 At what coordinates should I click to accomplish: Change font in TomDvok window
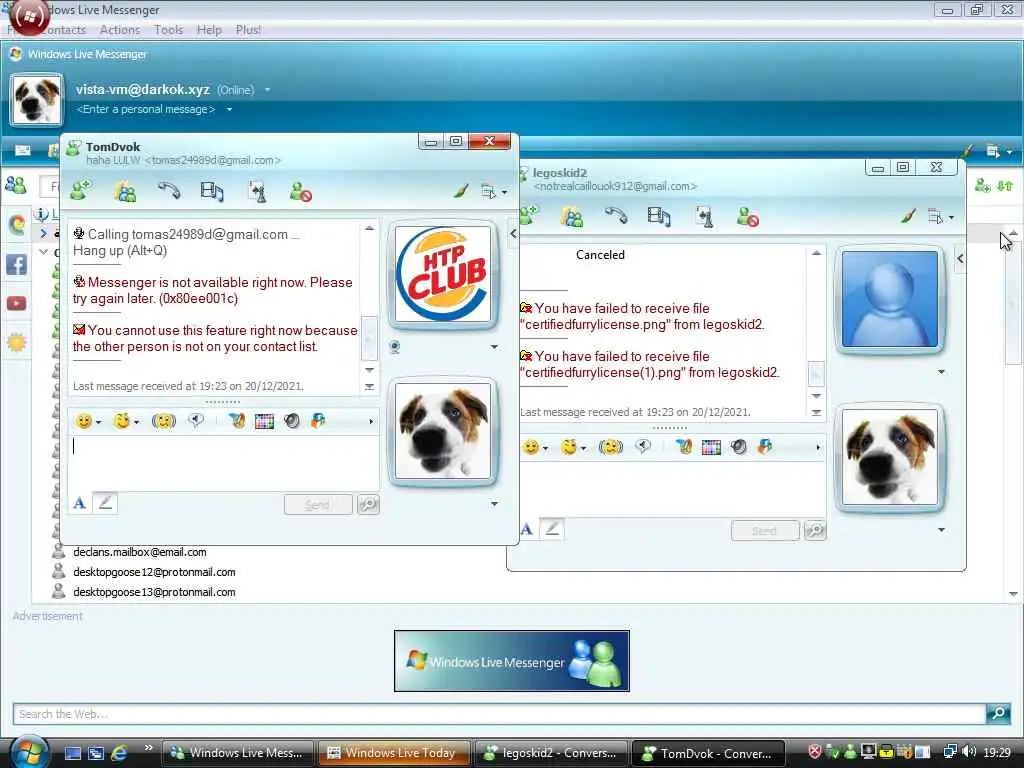point(80,503)
